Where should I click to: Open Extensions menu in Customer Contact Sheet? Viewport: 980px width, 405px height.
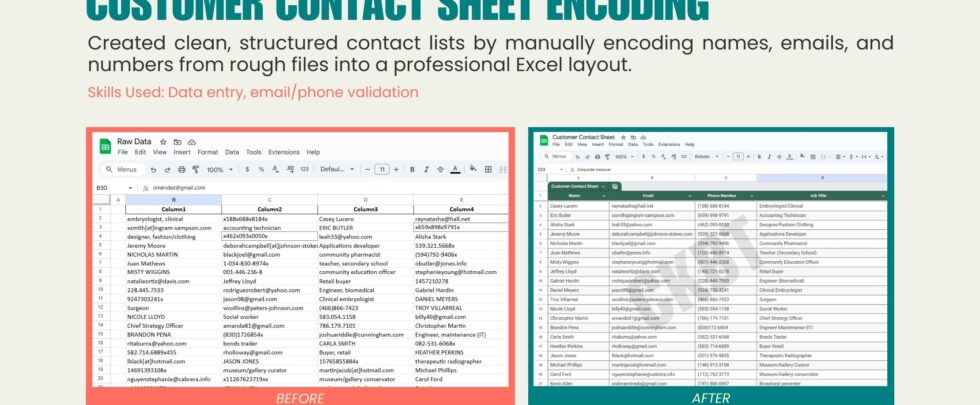click(668, 145)
